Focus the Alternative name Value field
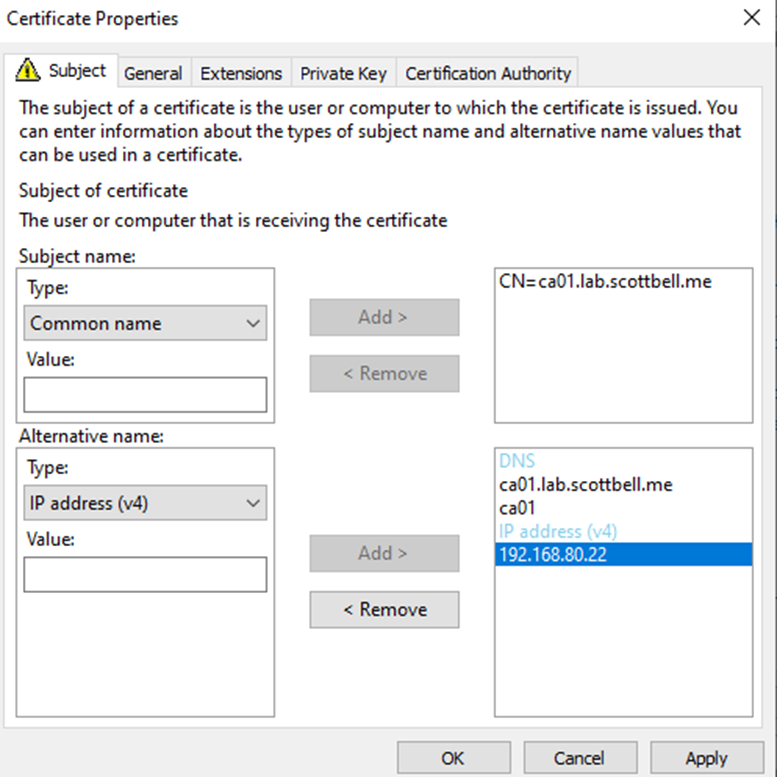Image resolution: width=777 pixels, height=777 pixels. click(145, 575)
